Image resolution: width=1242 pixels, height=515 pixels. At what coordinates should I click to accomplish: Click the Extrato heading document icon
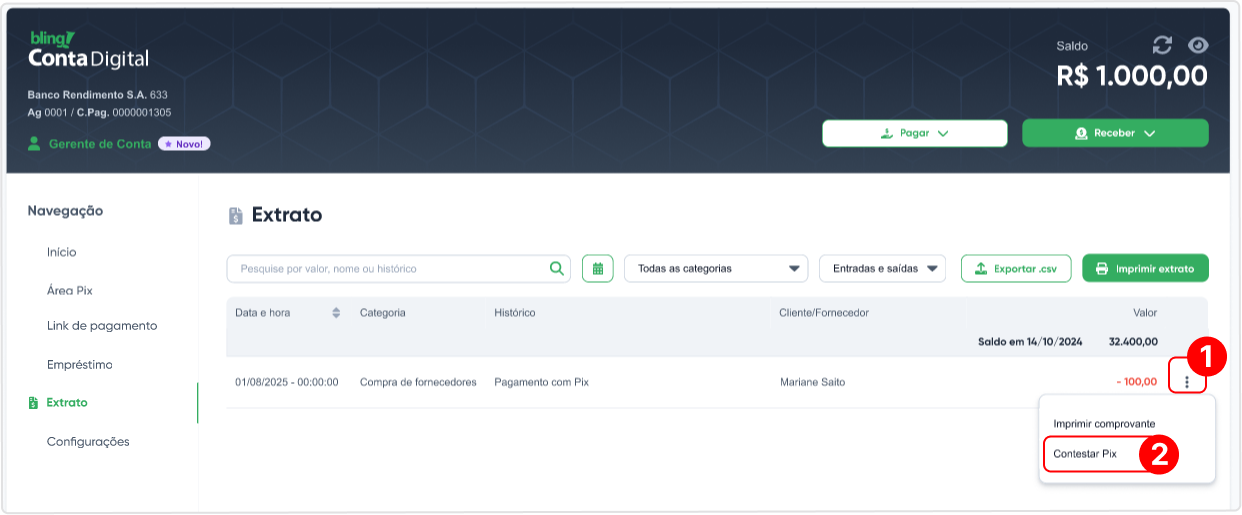pyautogui.click(x=236, y=215)
